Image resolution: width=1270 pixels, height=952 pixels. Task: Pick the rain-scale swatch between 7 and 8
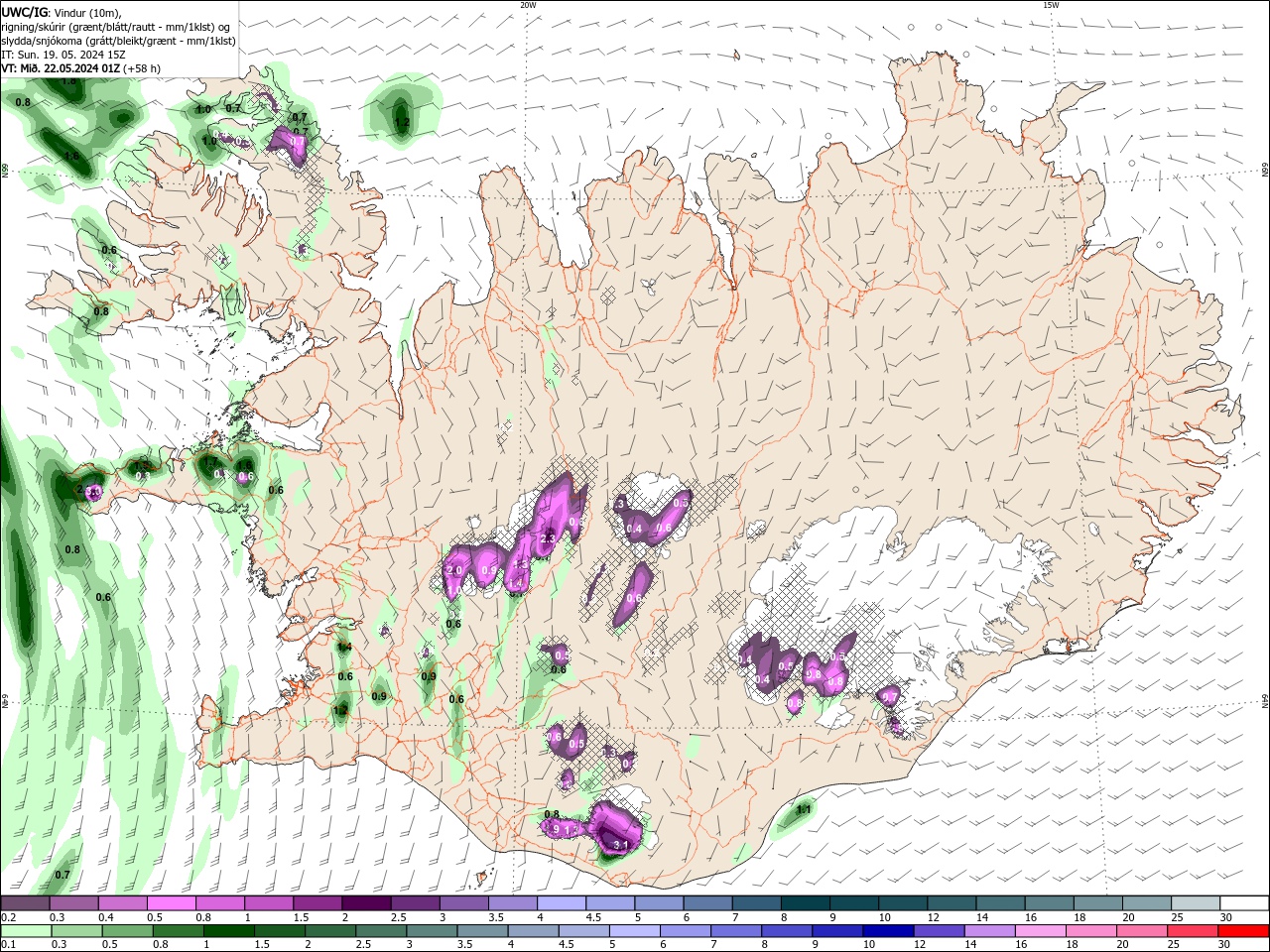pos(736,931)
